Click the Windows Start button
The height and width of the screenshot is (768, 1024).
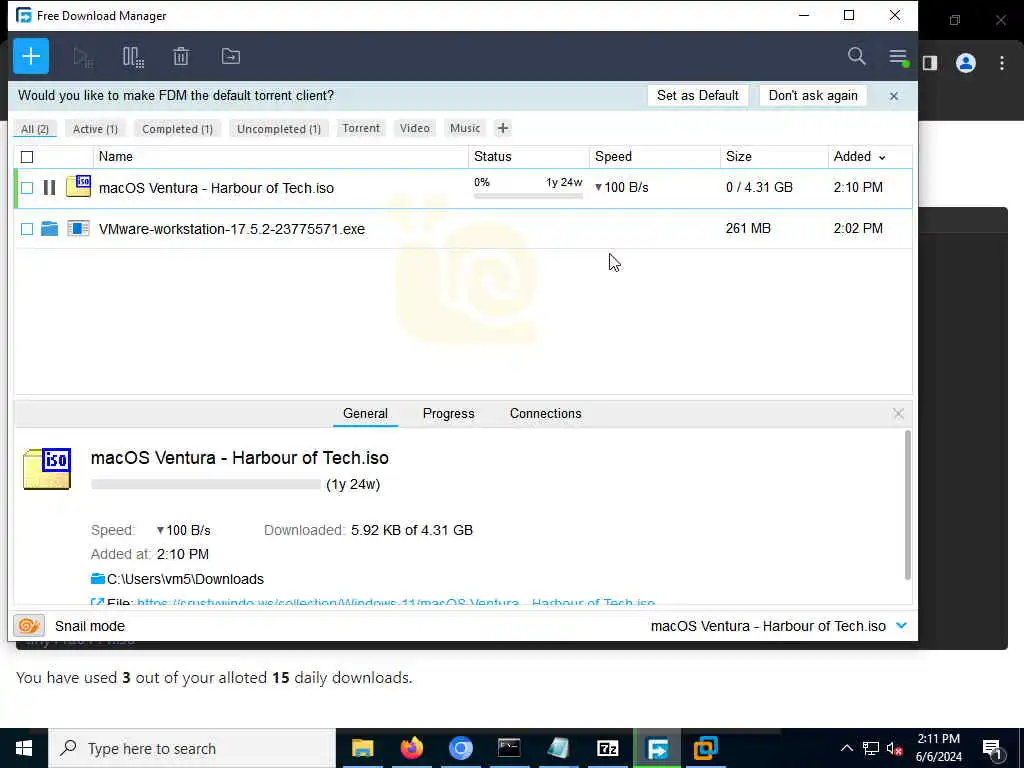[x=24, y=748]
